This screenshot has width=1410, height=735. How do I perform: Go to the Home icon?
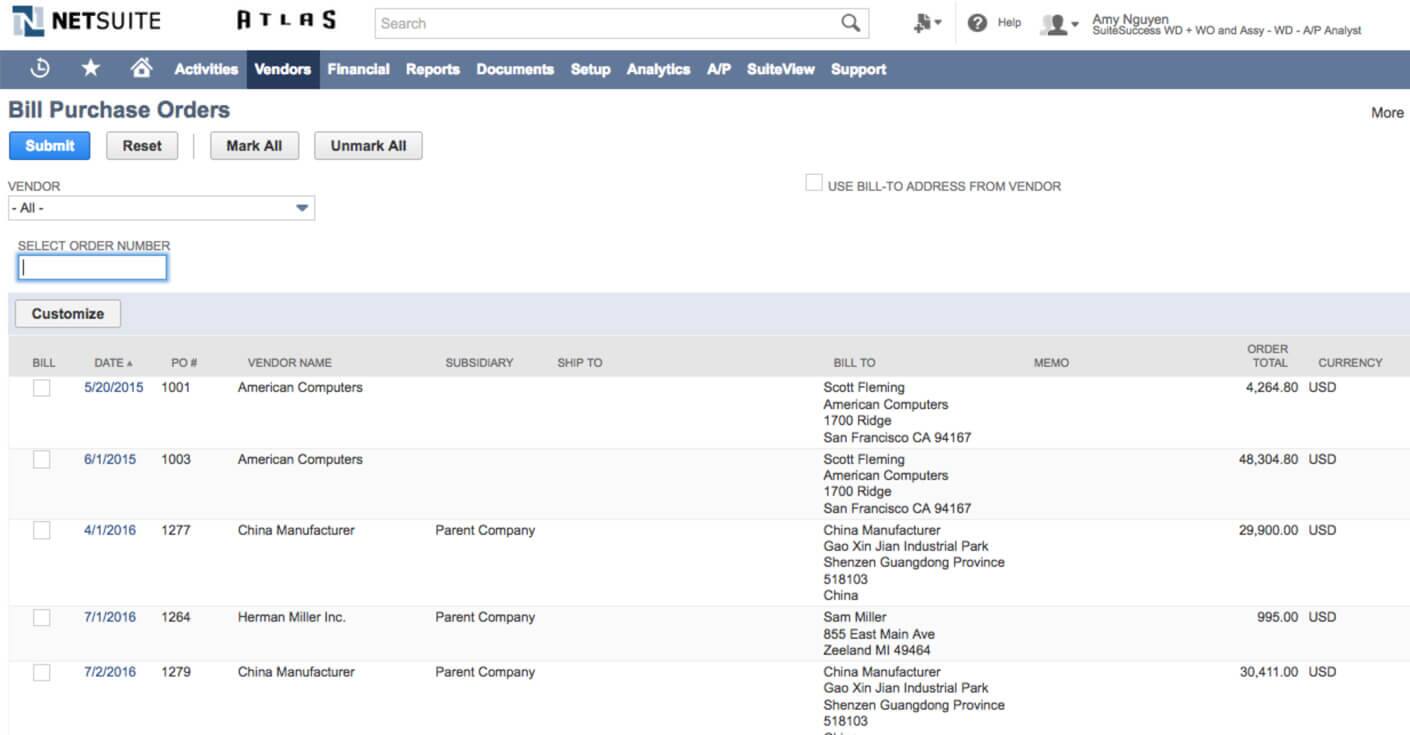click(x=142, y=68)
